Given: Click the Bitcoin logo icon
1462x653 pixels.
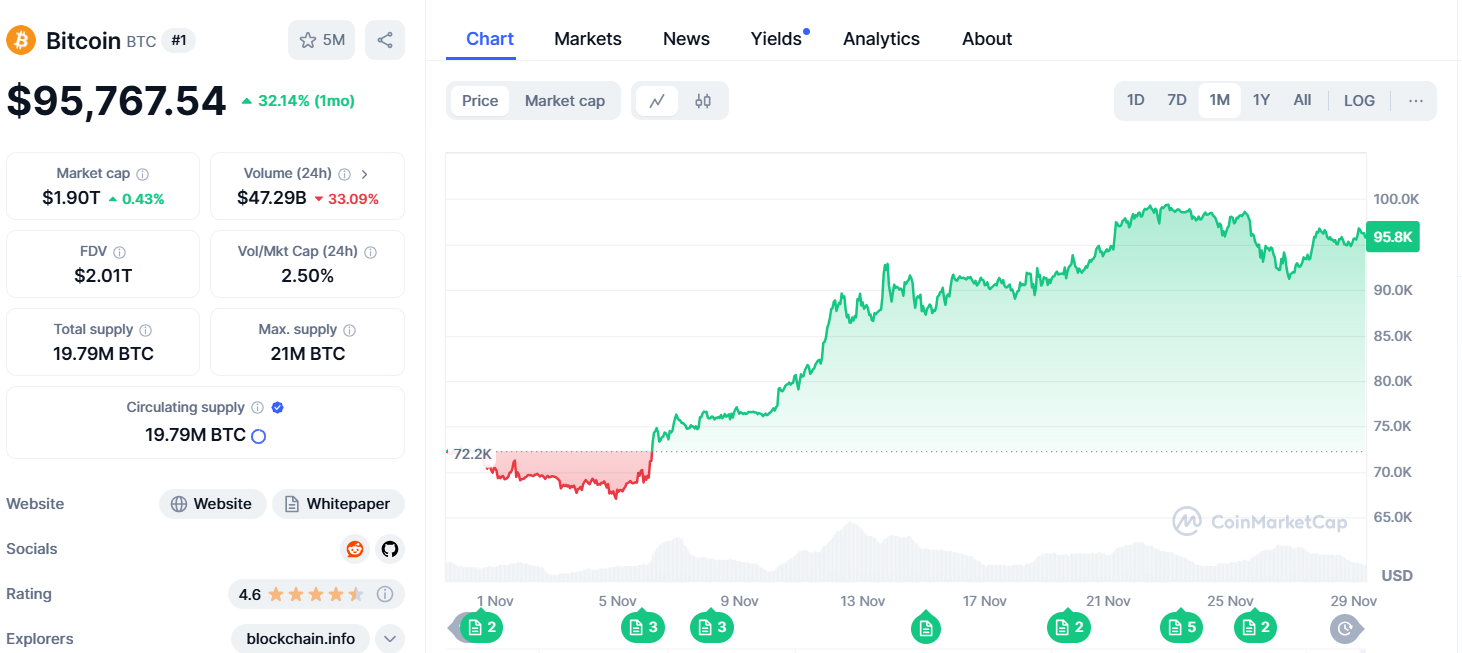Looking at the screenshot, I should (21, 40).
